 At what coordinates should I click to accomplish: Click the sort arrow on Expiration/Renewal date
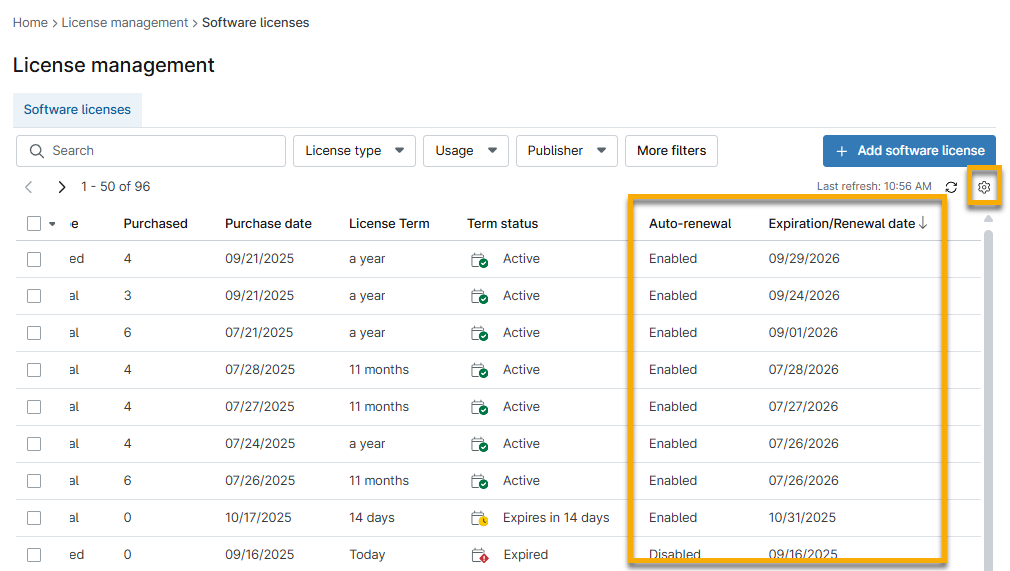point(923,224)
